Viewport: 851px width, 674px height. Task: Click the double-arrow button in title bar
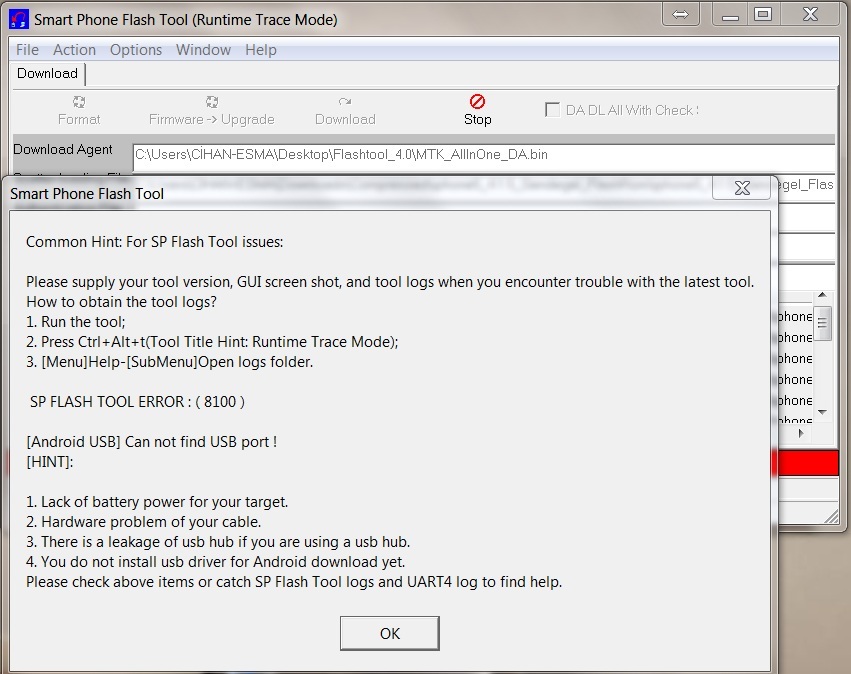coord(680,14)
